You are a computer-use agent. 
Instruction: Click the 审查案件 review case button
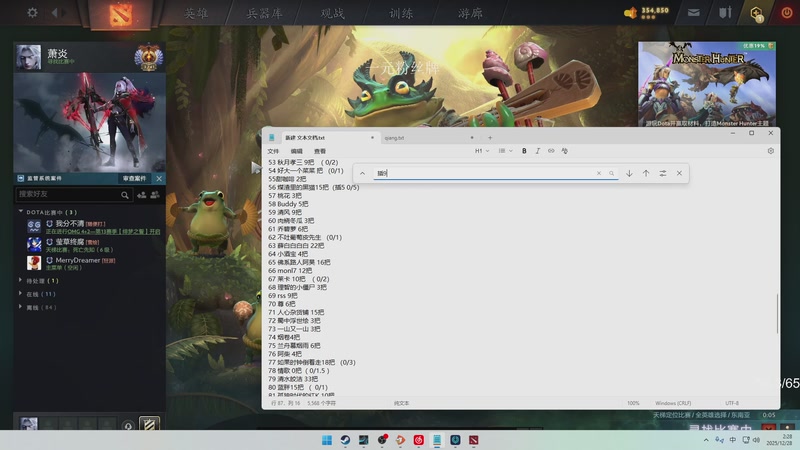[134, 178]
